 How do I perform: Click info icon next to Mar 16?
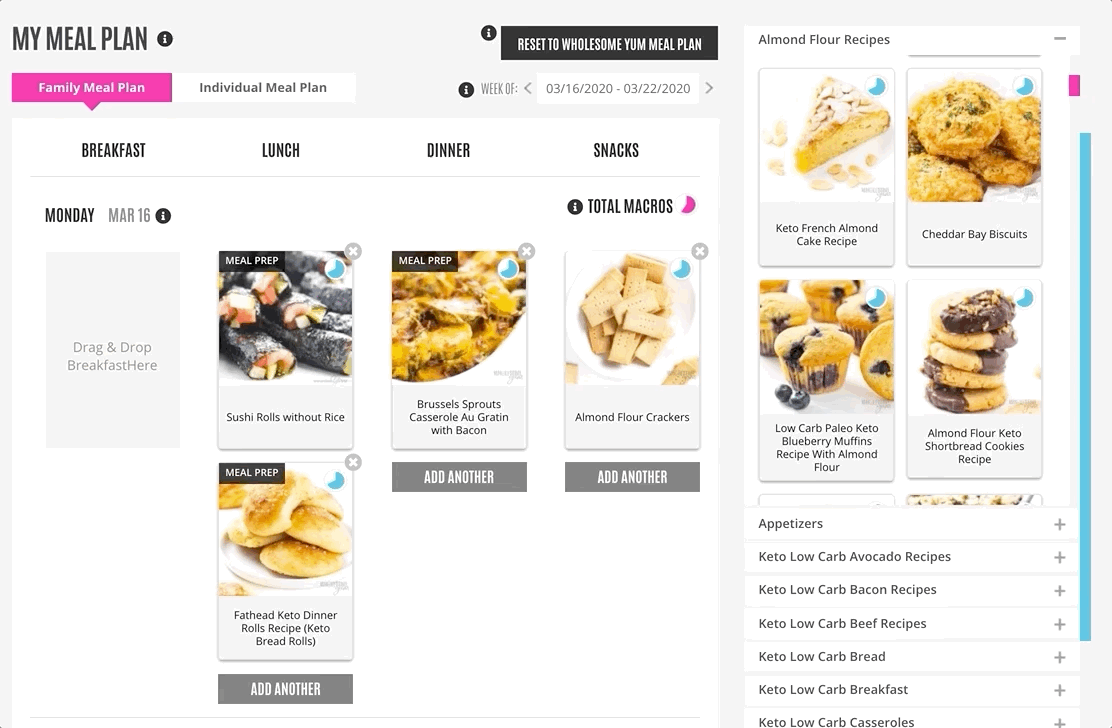tap(163, 215)
